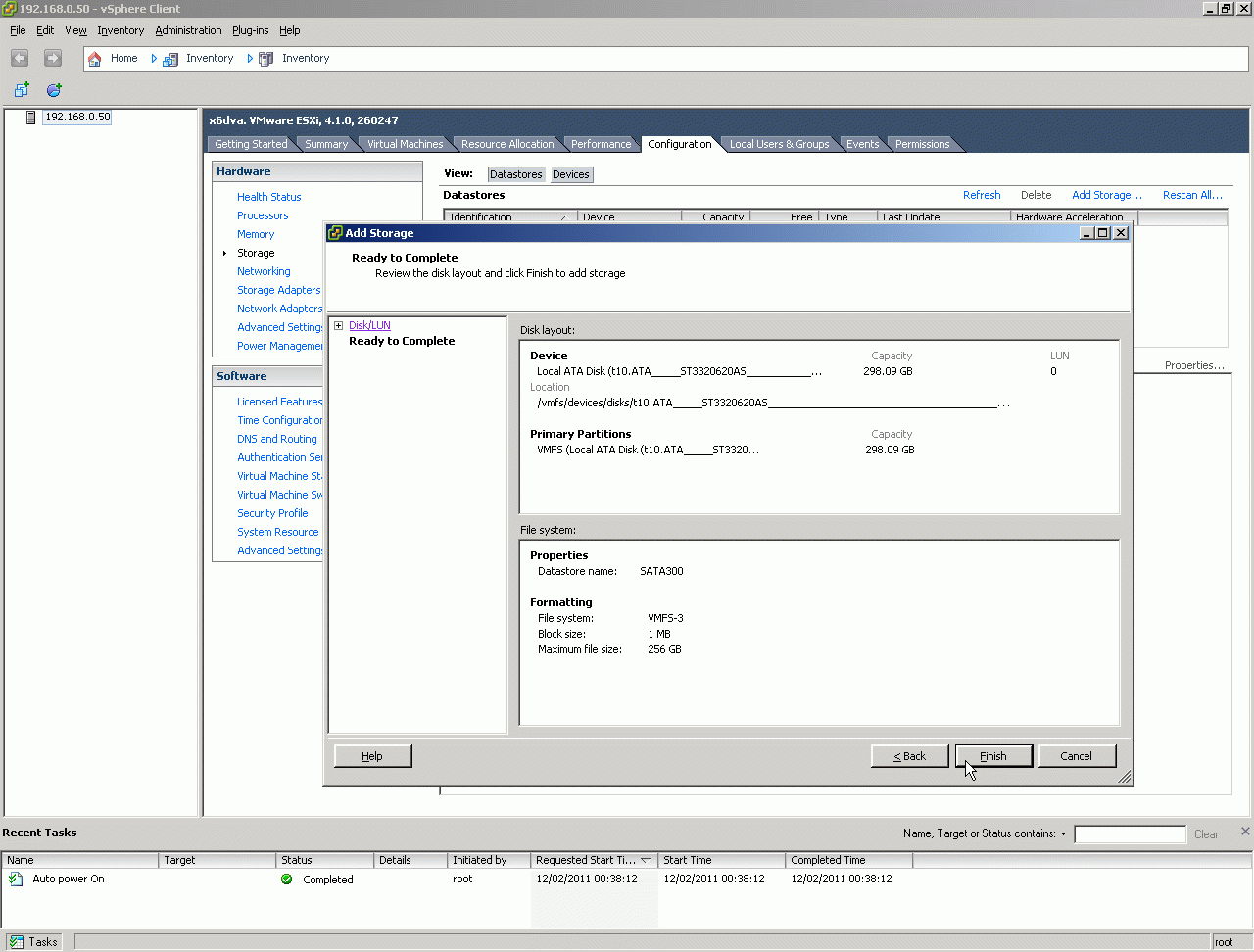
Task: Click the datastore name SATA300 text
Action: click(x=661, y=571)
